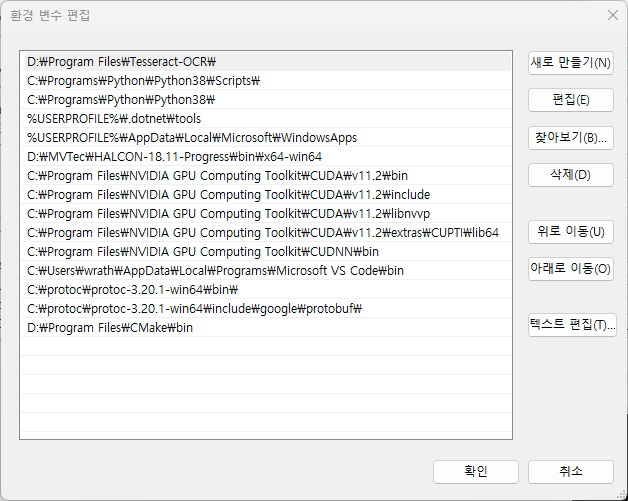
Task: Select the D:\Program Files\CMake\bin entry
Action: click(268, 328)
